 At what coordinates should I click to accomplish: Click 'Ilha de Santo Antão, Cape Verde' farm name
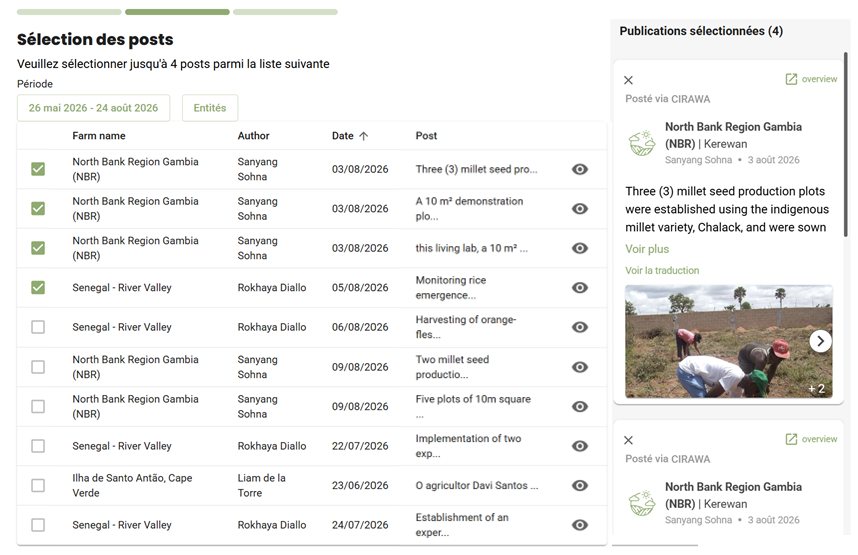(132, 485)
